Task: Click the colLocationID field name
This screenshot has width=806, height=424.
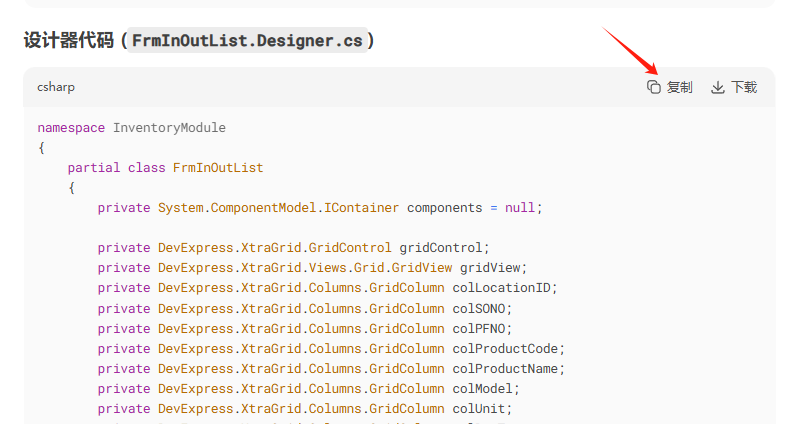Action: [x=503, y=288]
